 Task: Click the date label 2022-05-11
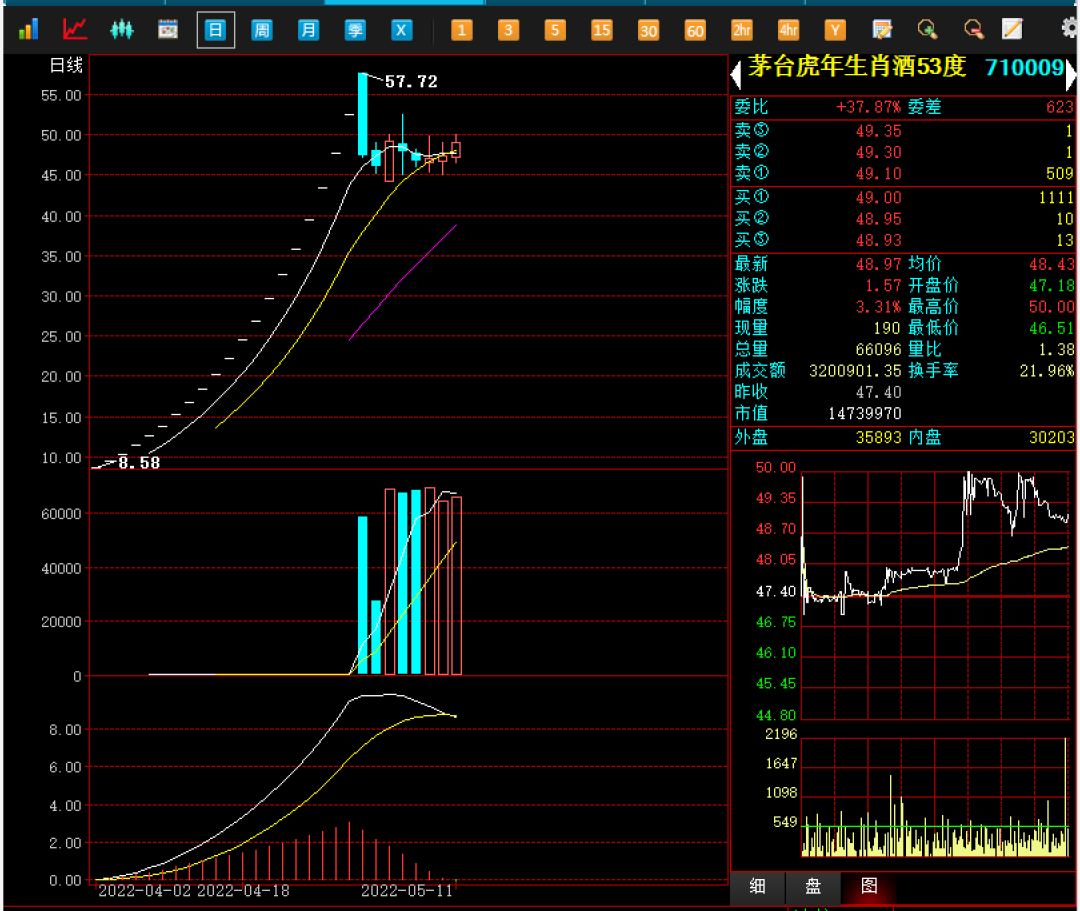[x=406, y=891]
